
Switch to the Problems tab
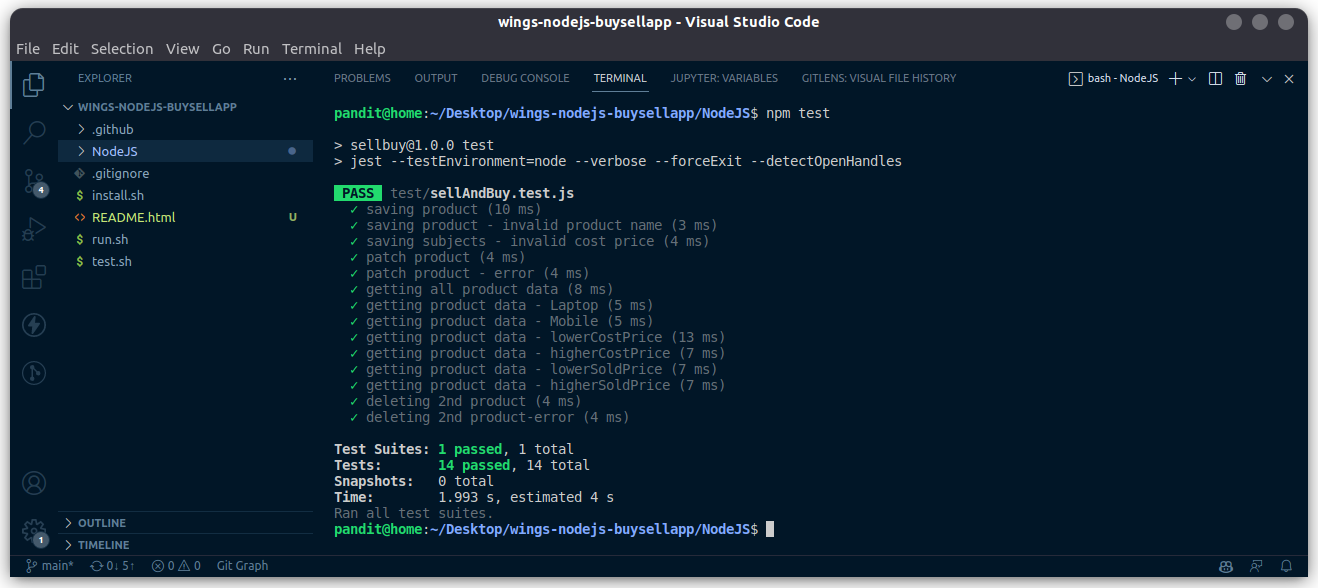point(362,78)
